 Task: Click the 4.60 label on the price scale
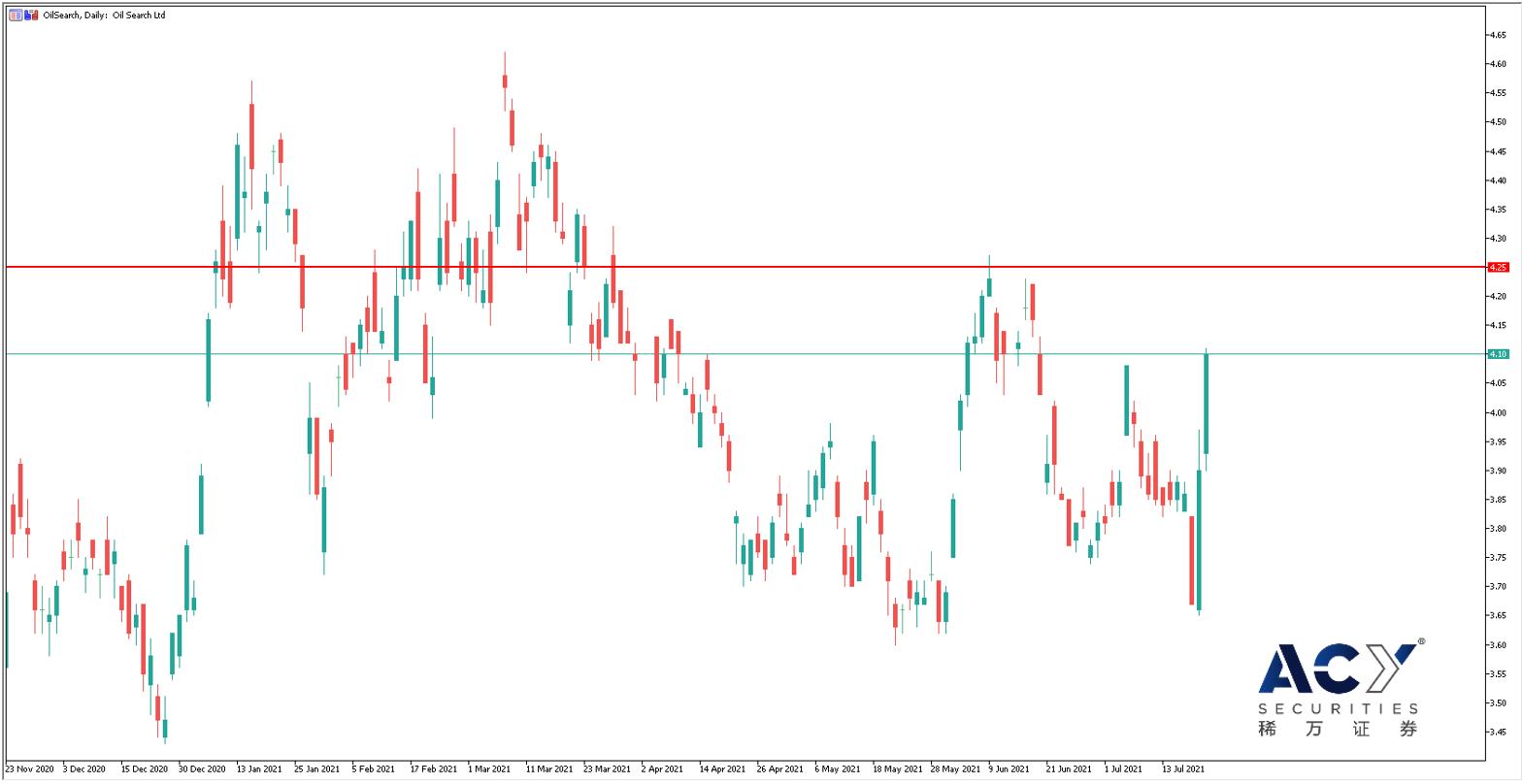pyautogui.click(x=1498, y=64)
